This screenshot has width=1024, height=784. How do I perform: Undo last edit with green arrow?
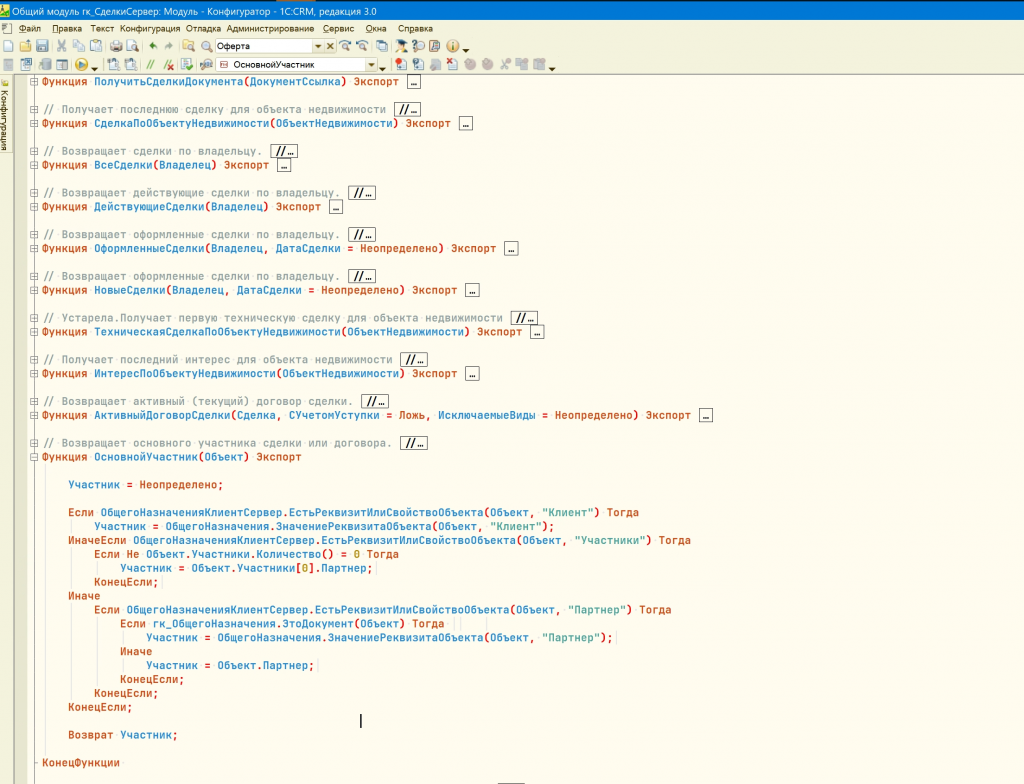tap(153, 46)
